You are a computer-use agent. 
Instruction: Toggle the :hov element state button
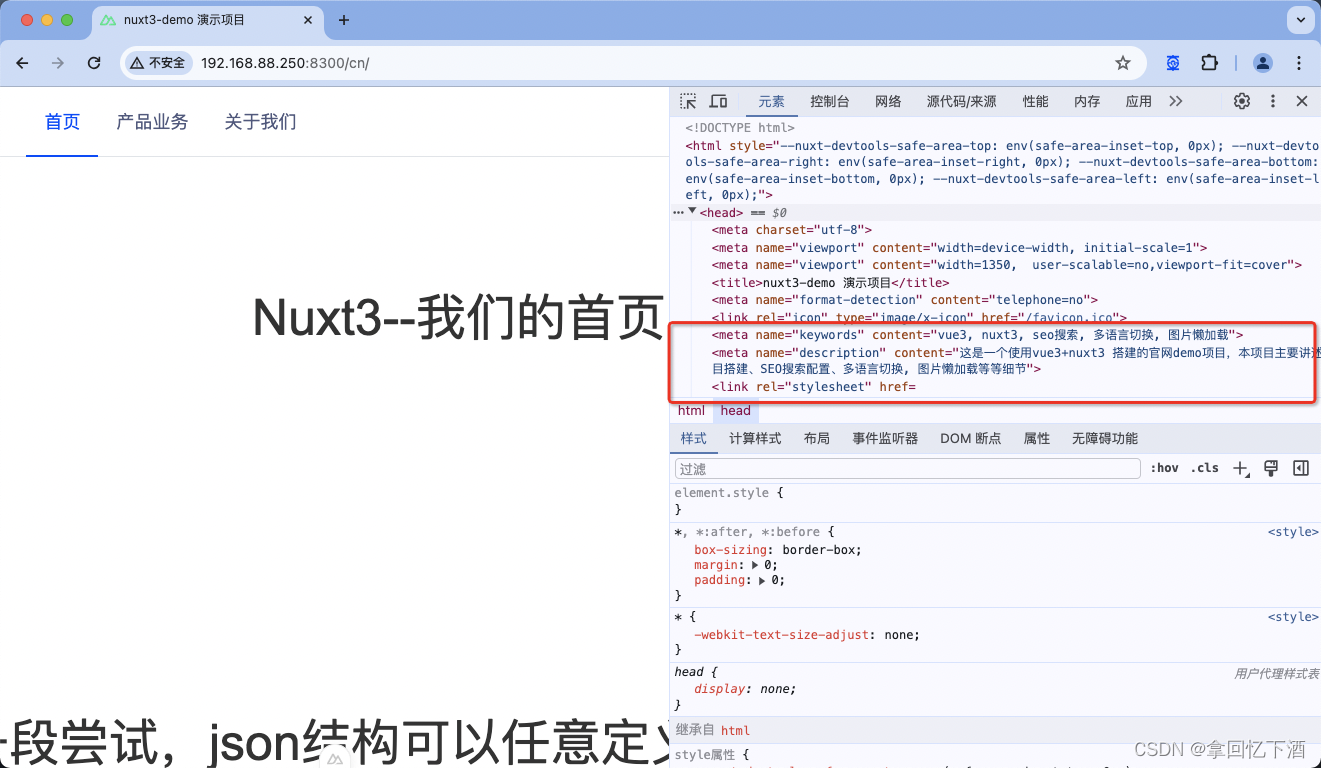[1165, 468]
